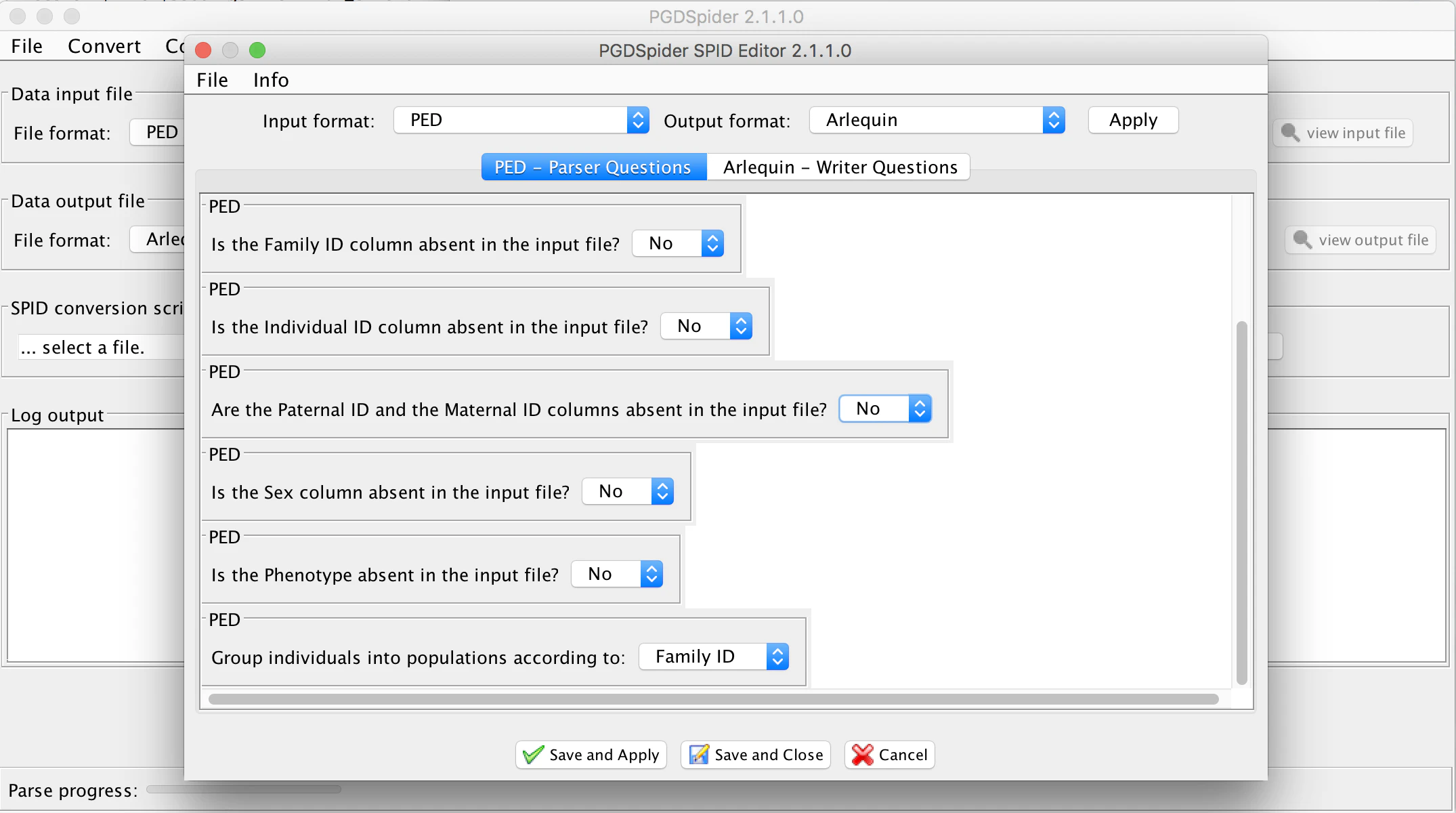Image resolution: width=1456 pixels, height=813 pixels.
Task: Zoom the SPID Editor with green button
Action: point(257,50)
